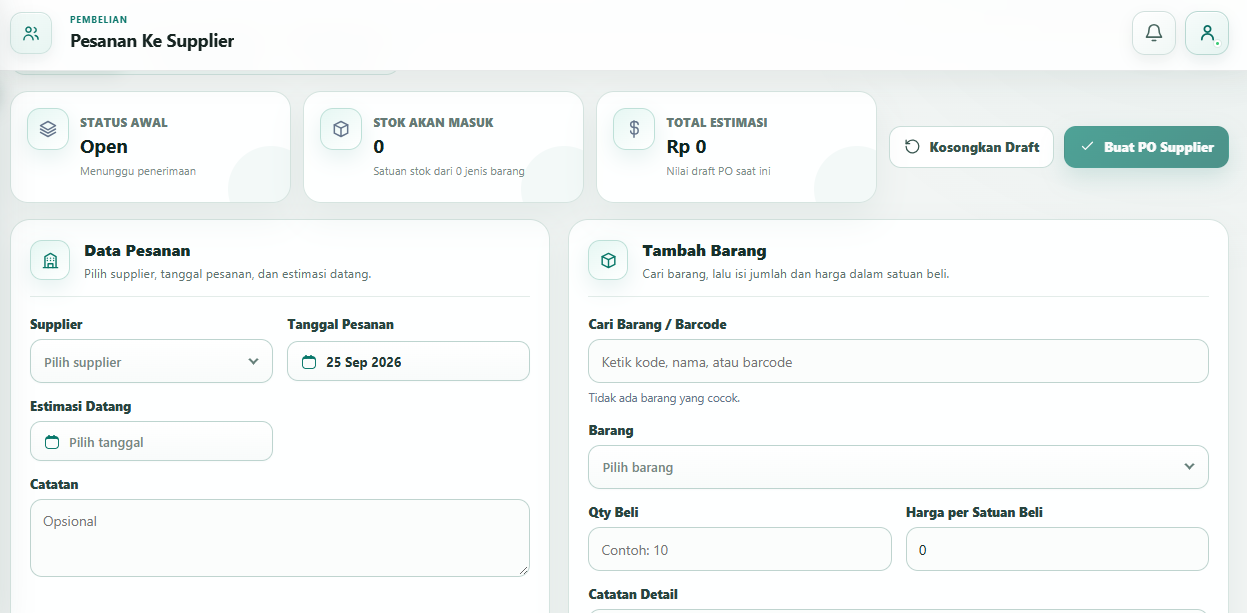Open the notification bell icon
This screenshot has width=1247, height=613.
[x=1153, y=33]
